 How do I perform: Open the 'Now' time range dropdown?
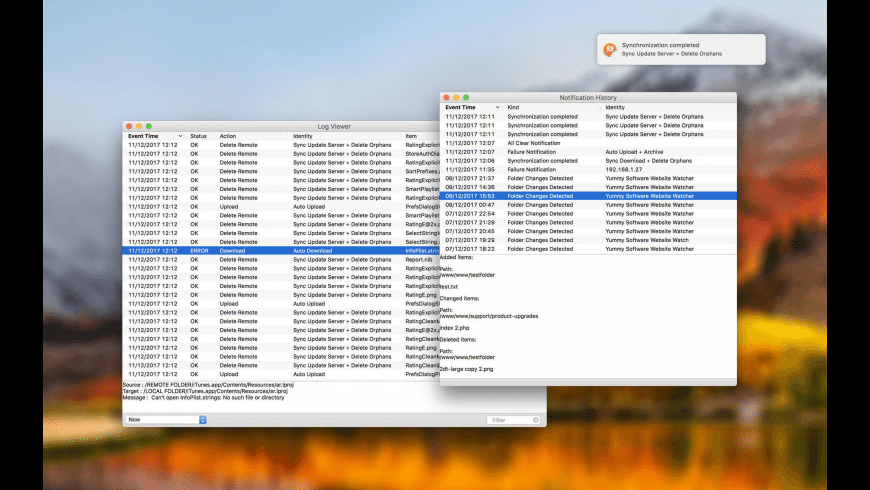(x=166, y=420)
